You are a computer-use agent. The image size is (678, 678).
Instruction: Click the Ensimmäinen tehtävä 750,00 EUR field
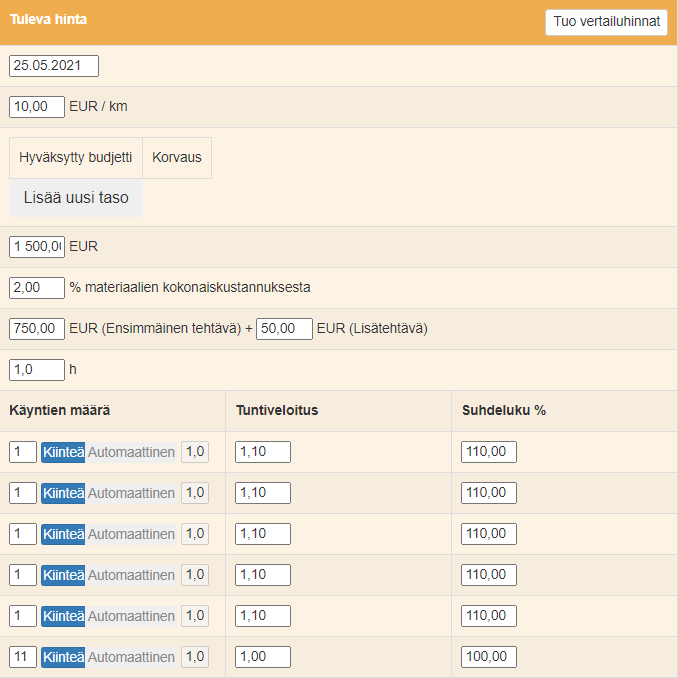click(37, 329)
